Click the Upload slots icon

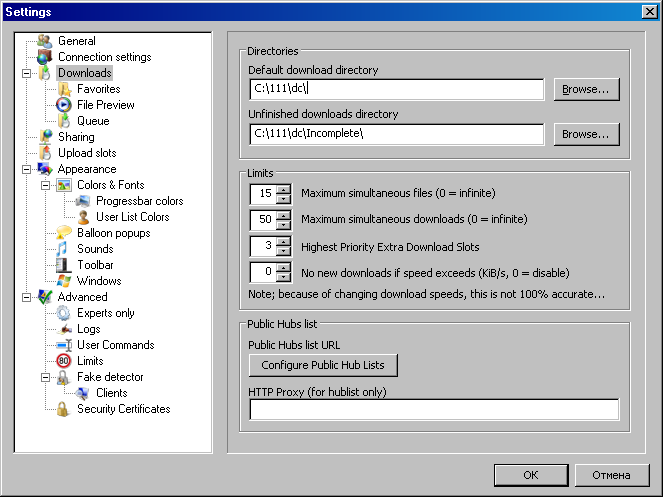click(45, 153)
